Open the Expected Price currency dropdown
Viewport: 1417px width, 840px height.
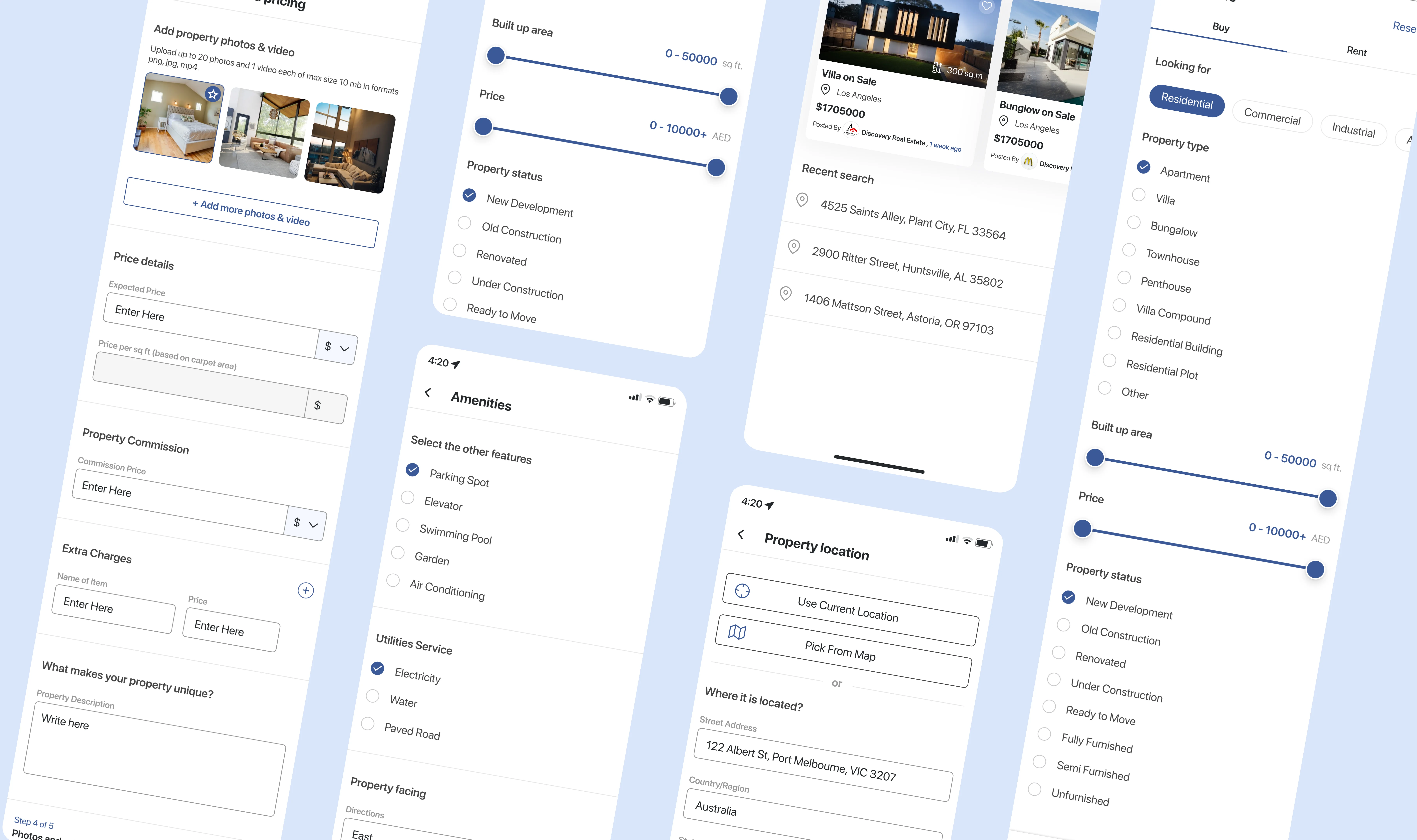pyautogui.click(x=336, y=347)
